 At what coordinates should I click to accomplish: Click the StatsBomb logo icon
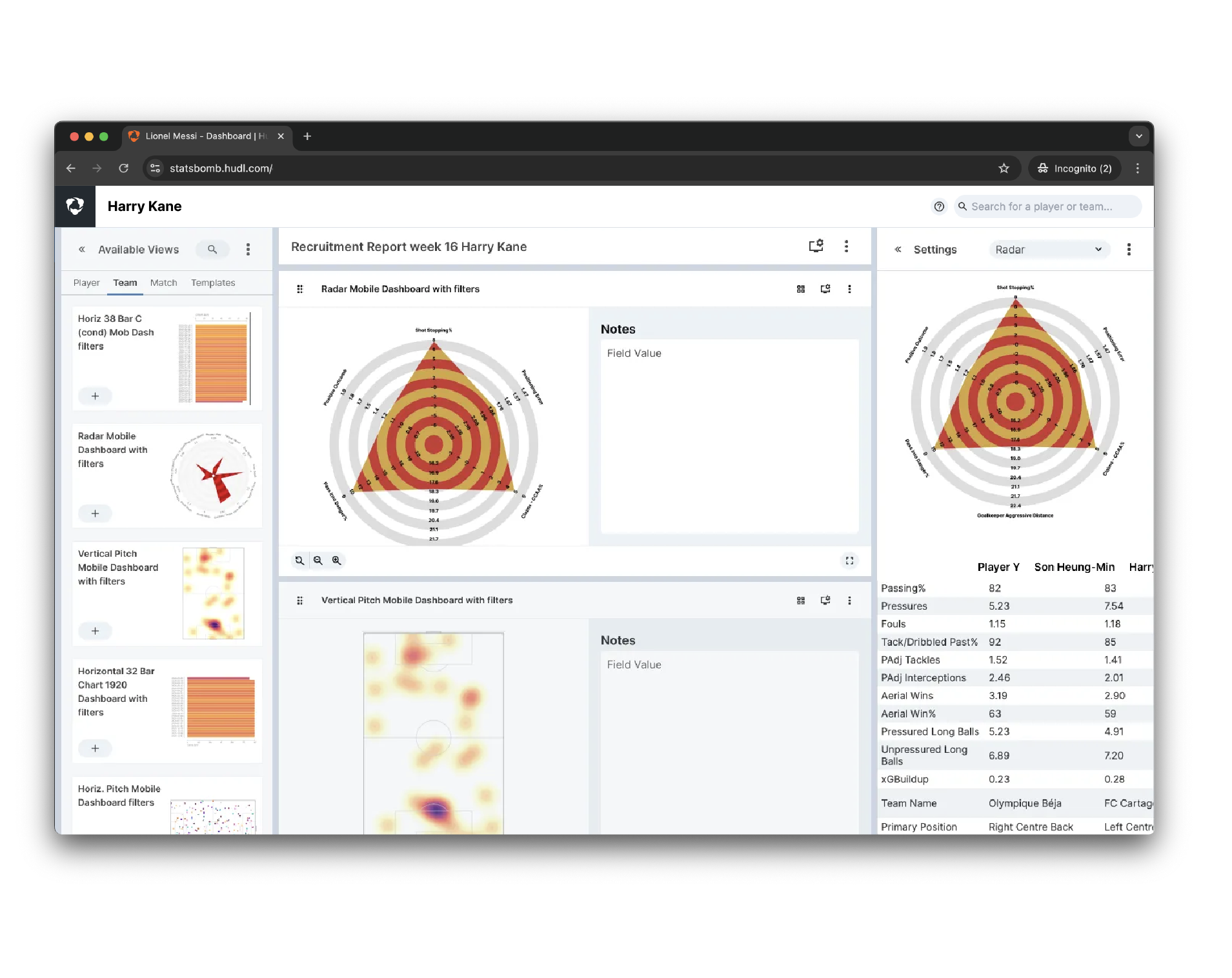(x=75, y=206)
